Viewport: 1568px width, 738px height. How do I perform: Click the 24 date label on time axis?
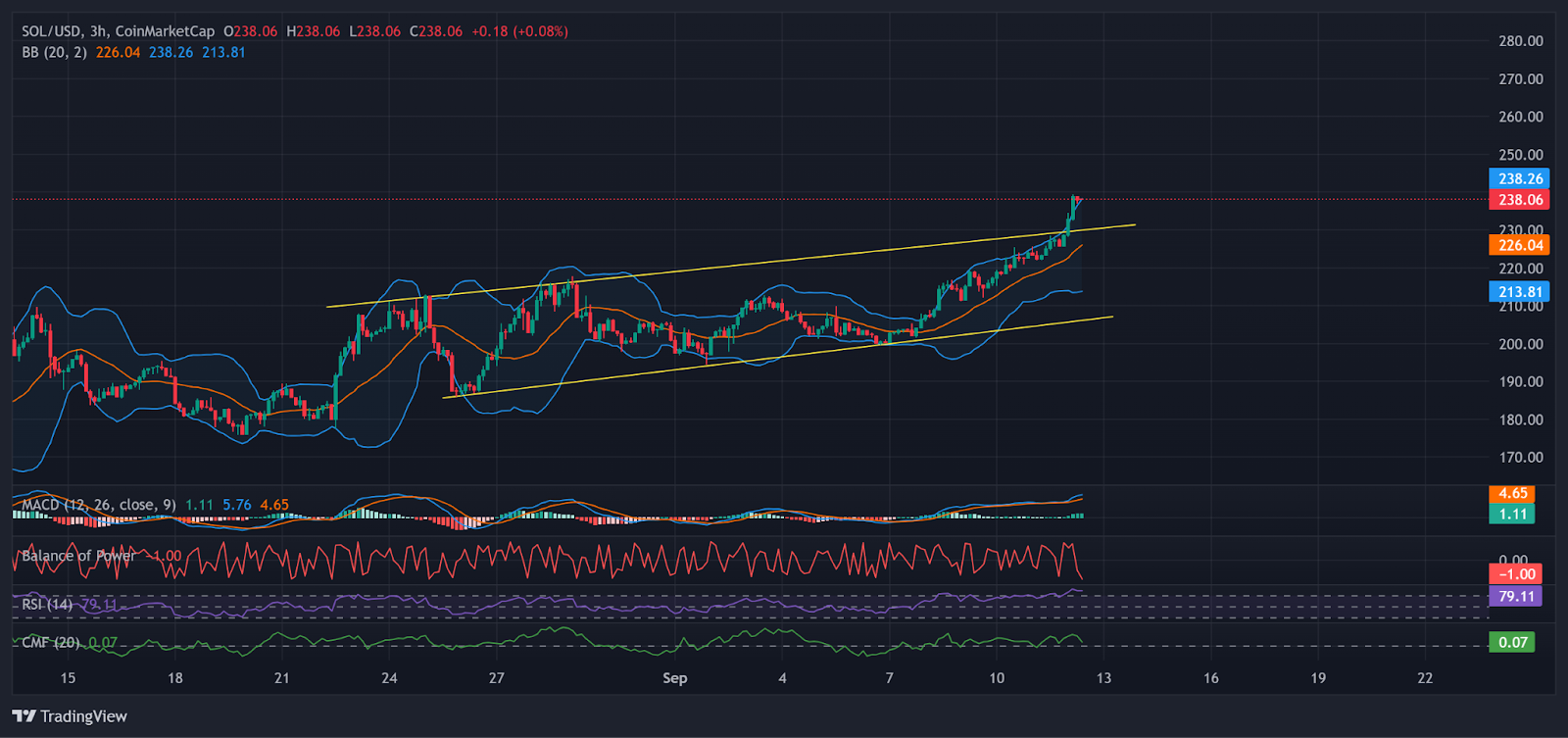[389, 678]
